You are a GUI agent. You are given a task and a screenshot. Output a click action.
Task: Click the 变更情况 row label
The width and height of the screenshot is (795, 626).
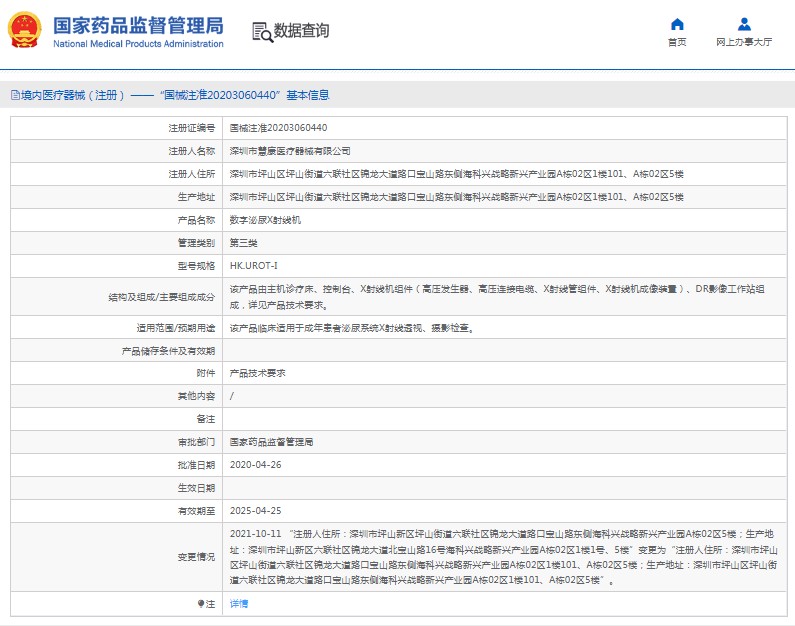pos(196,557)
